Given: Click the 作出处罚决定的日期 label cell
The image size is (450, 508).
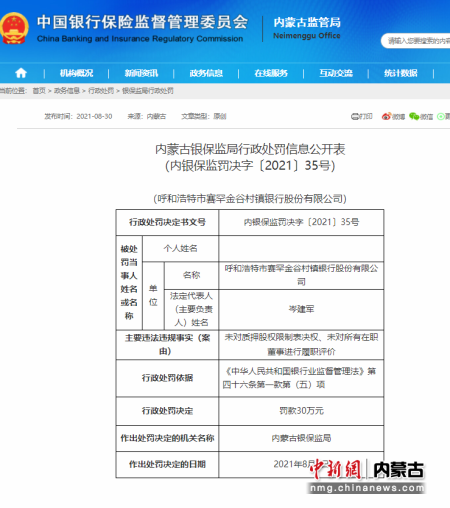Looking at the screenshot, I should tap(167, 464).
